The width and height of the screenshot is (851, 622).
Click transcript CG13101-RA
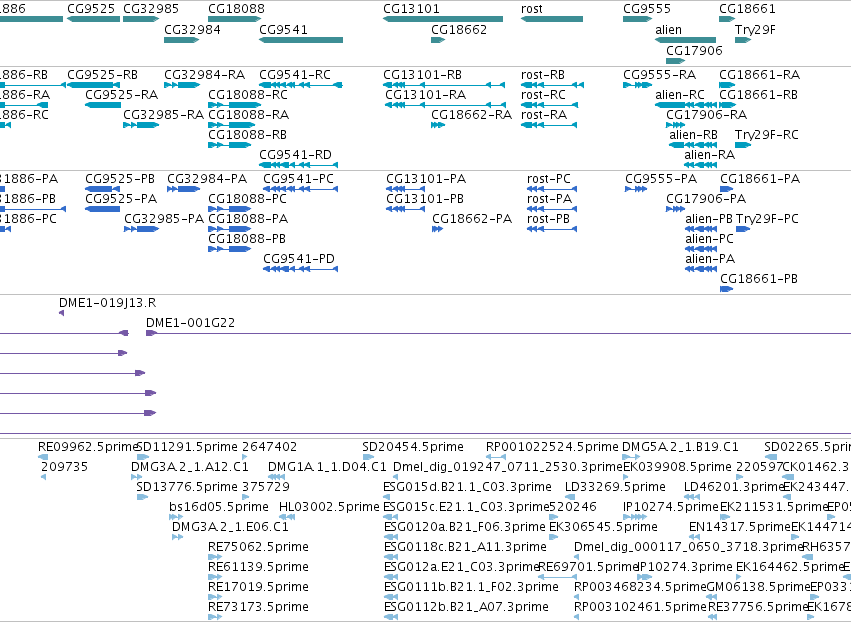tap(426, 94)
